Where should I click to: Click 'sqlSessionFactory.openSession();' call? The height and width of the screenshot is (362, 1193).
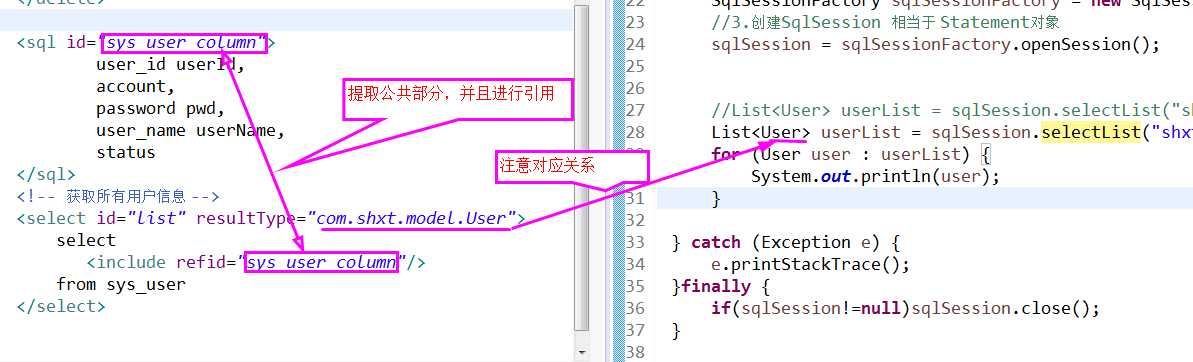tap(1001, 44)
